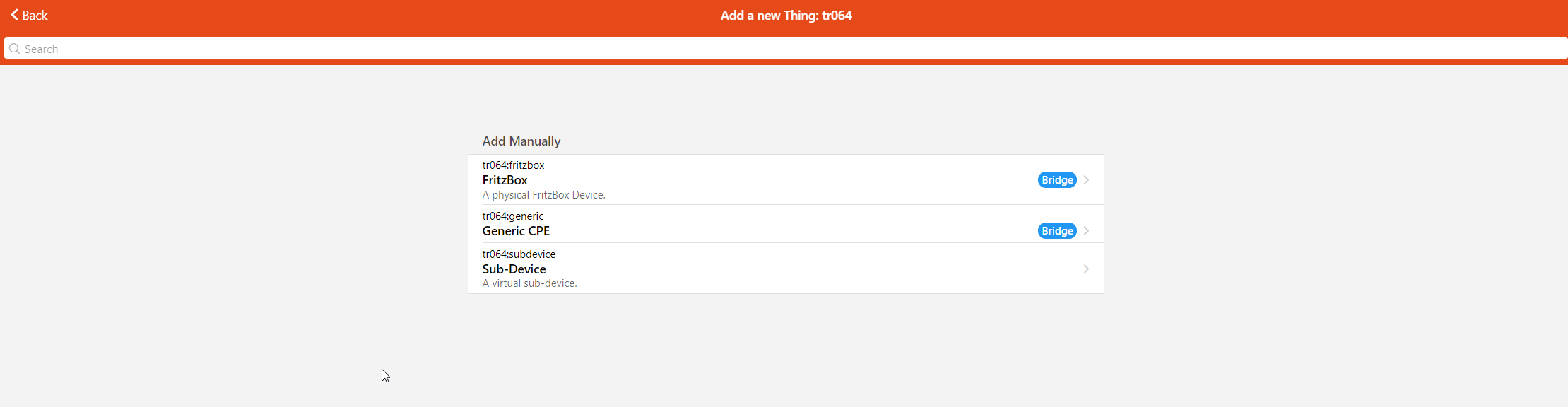Click the tr064:subdevice identifier text
The image size is (1568, 407).
pyautogui.click(x=519, y=254)
